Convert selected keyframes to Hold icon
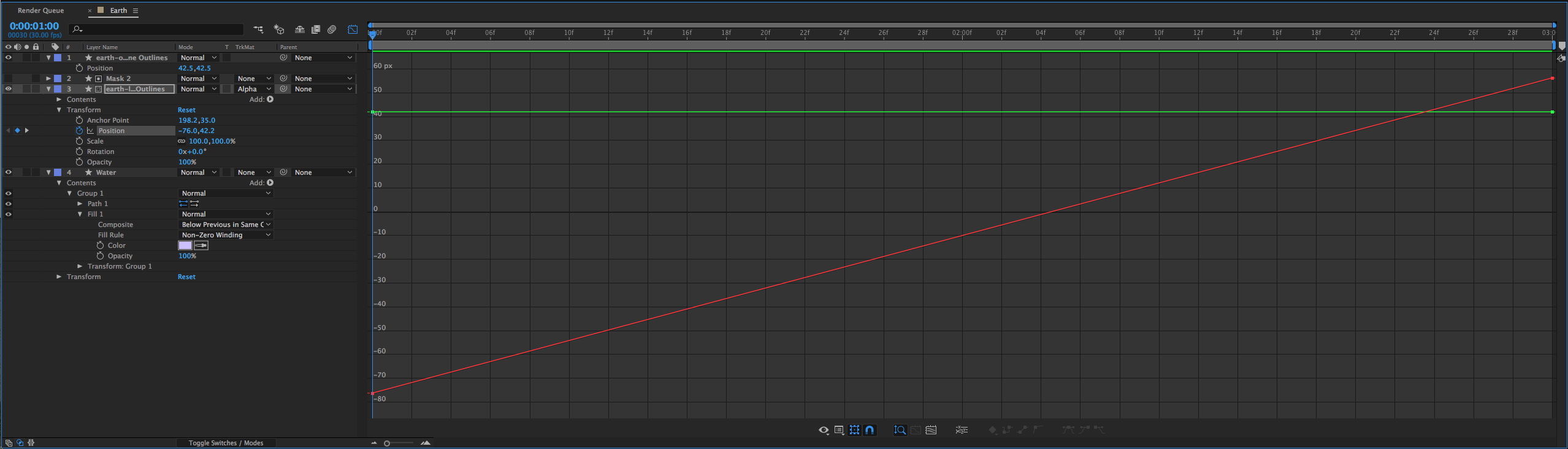This screenshot has height=449, width=1568. click(x=1007, y=430)
